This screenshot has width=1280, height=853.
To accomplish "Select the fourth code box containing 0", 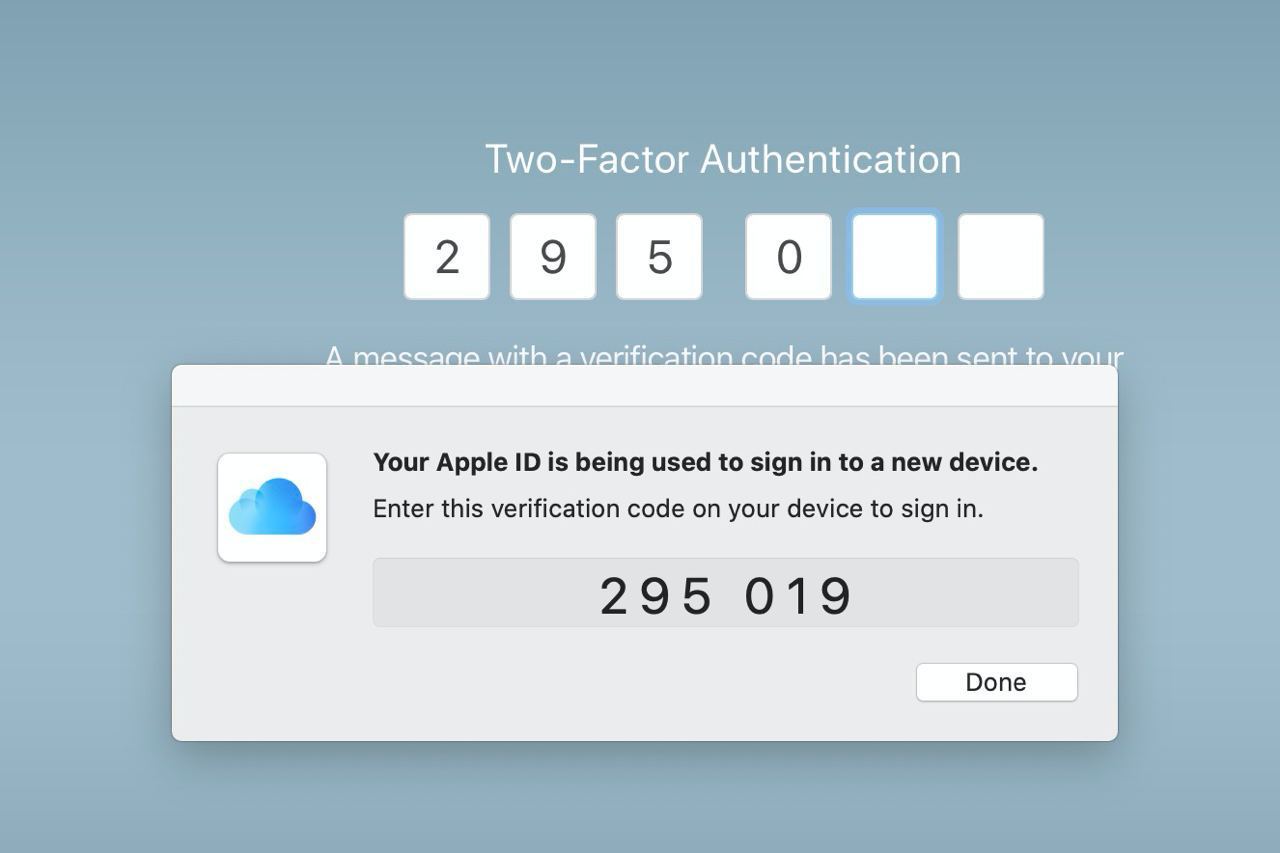I will pyautogui.click(x=788, y=256).
